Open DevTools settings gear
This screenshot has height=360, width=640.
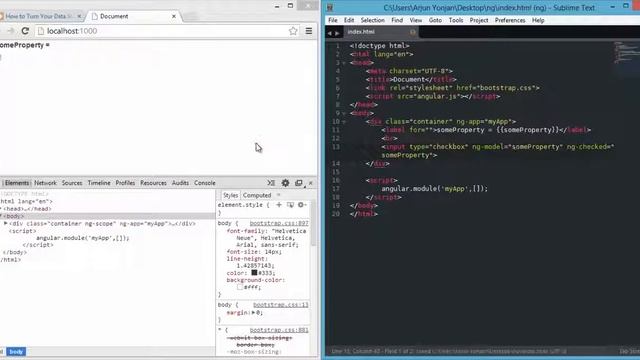pyautogui.click(x=285, y=183)
